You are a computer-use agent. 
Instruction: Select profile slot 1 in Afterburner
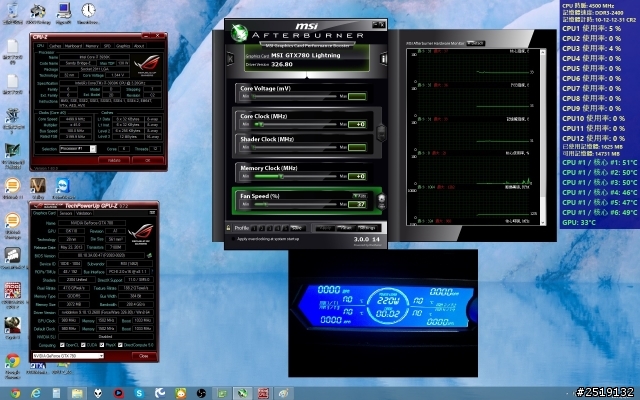[x=254, y=228]
